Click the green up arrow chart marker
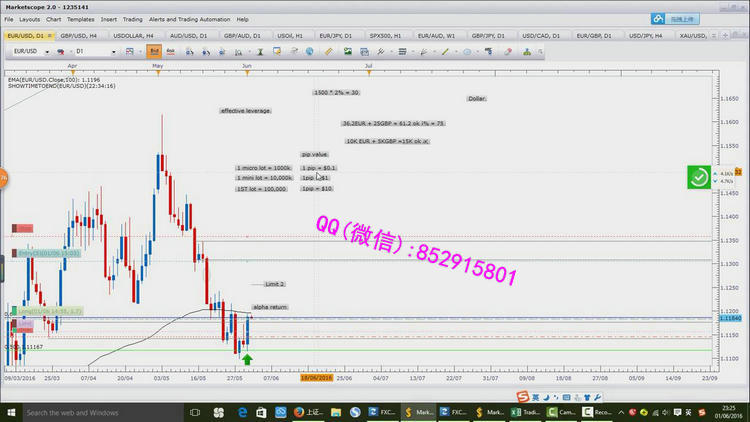Viewport: 750px width, 422px height. click(x=247, y=358)
